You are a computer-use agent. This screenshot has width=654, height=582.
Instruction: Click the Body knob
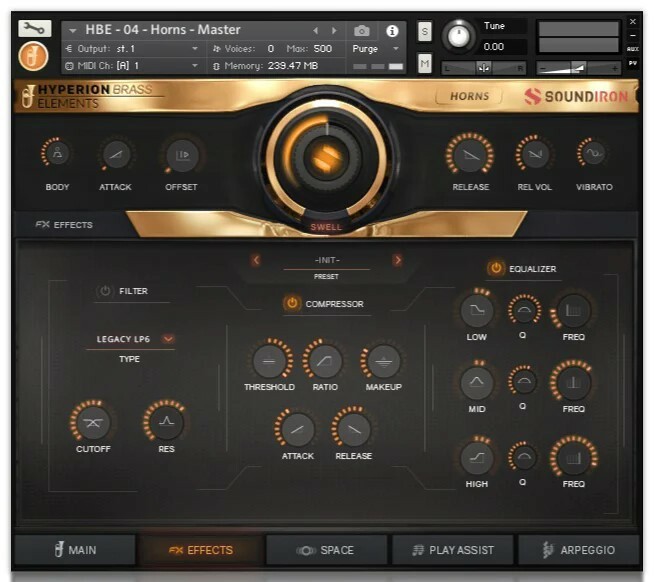click(57, 154)
